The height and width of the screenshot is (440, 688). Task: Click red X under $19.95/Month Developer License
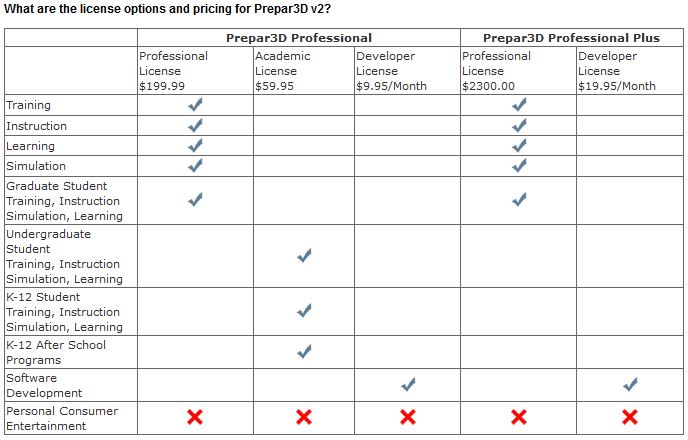tap(630, 417)
